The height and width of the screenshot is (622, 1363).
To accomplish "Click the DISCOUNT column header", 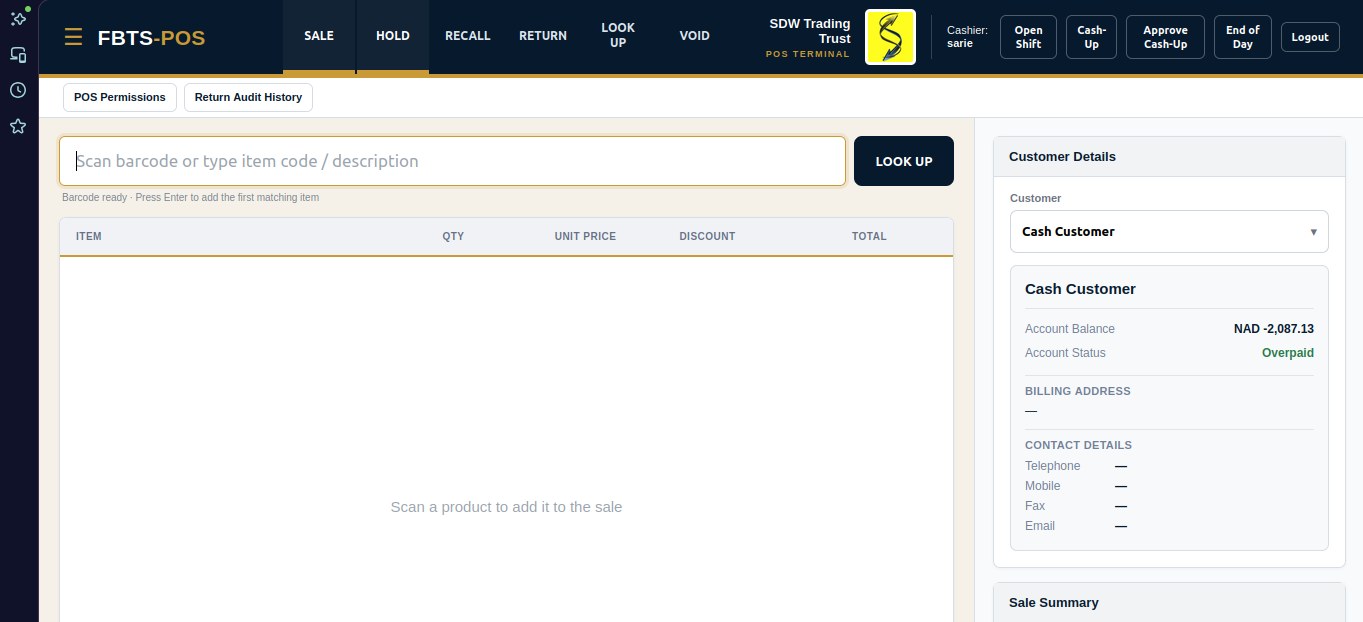I will point(707,236).
